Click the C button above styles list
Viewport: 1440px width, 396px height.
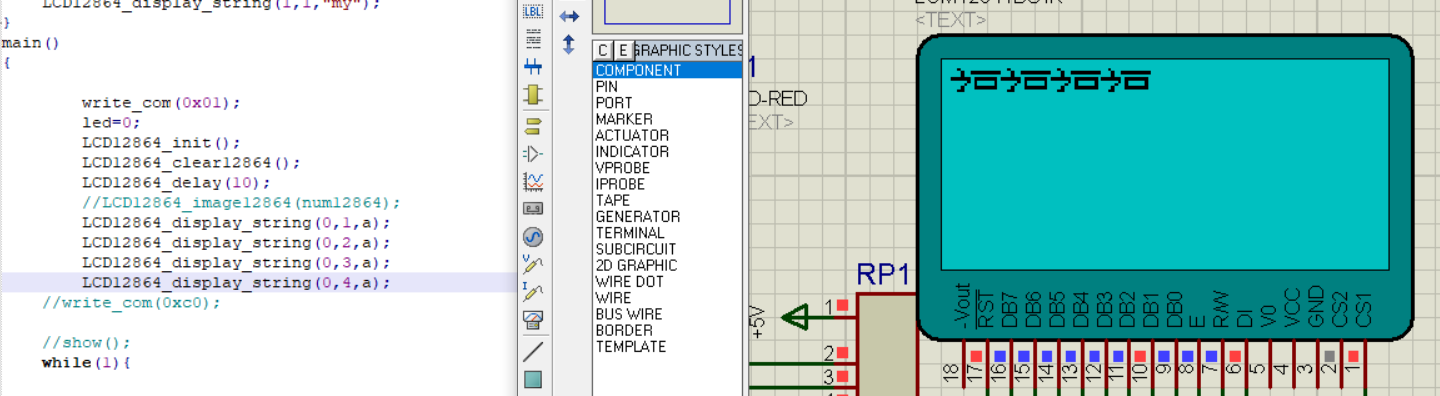pyautogui.click(x=603, y=50)
